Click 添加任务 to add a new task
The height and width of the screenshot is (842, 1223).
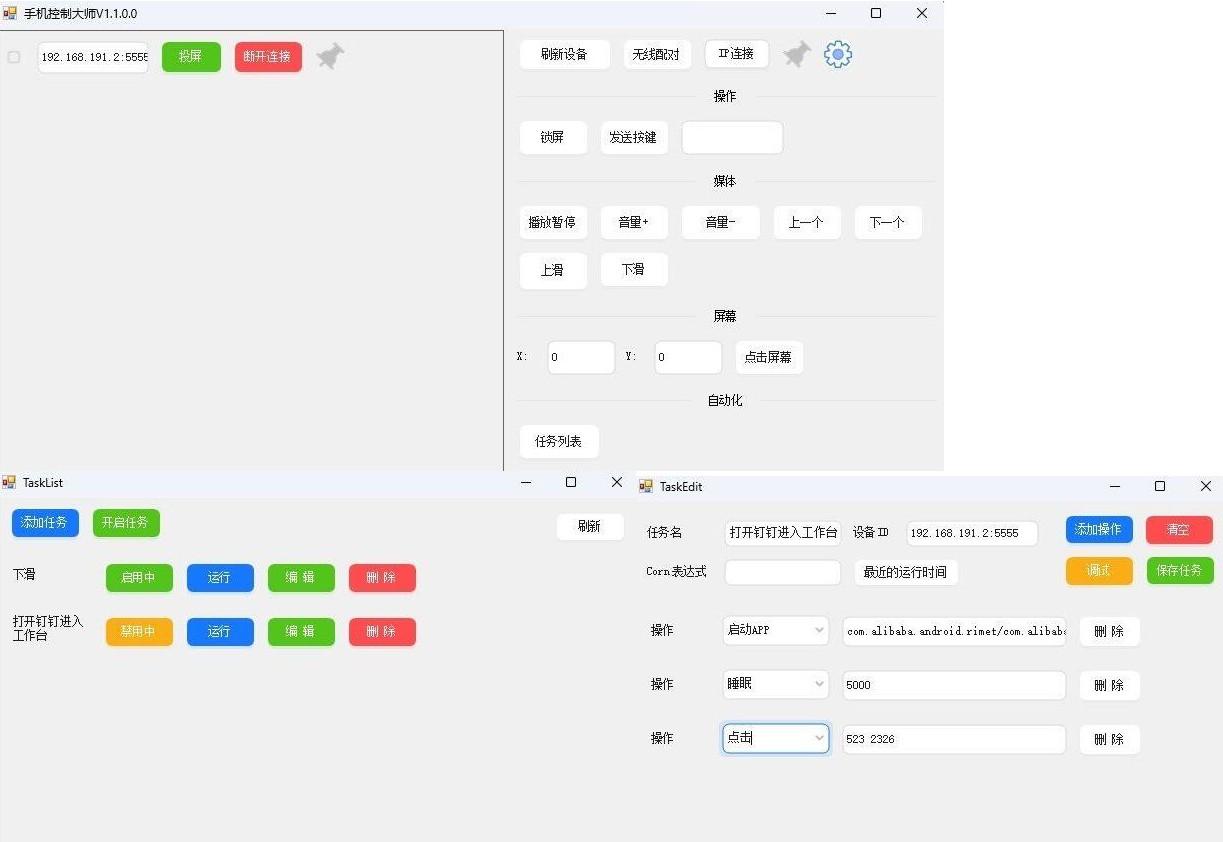pyautogui.click(x=45, y=522)
